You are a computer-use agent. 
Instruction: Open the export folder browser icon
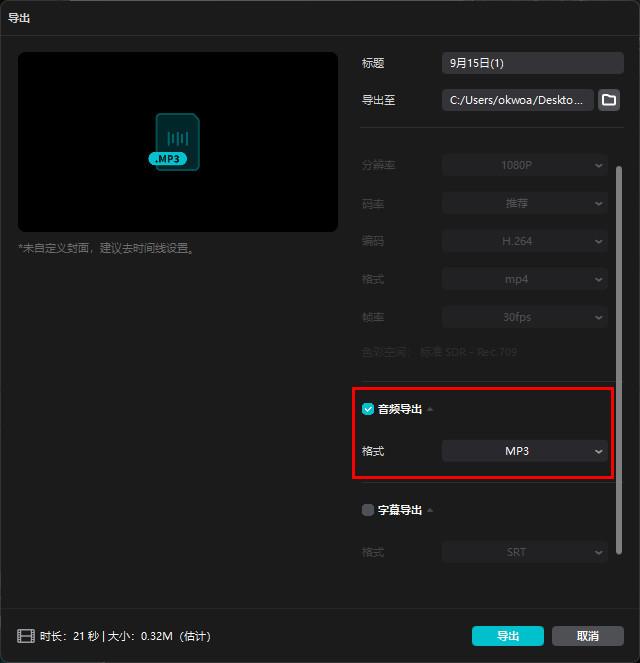tap(609, 100)
